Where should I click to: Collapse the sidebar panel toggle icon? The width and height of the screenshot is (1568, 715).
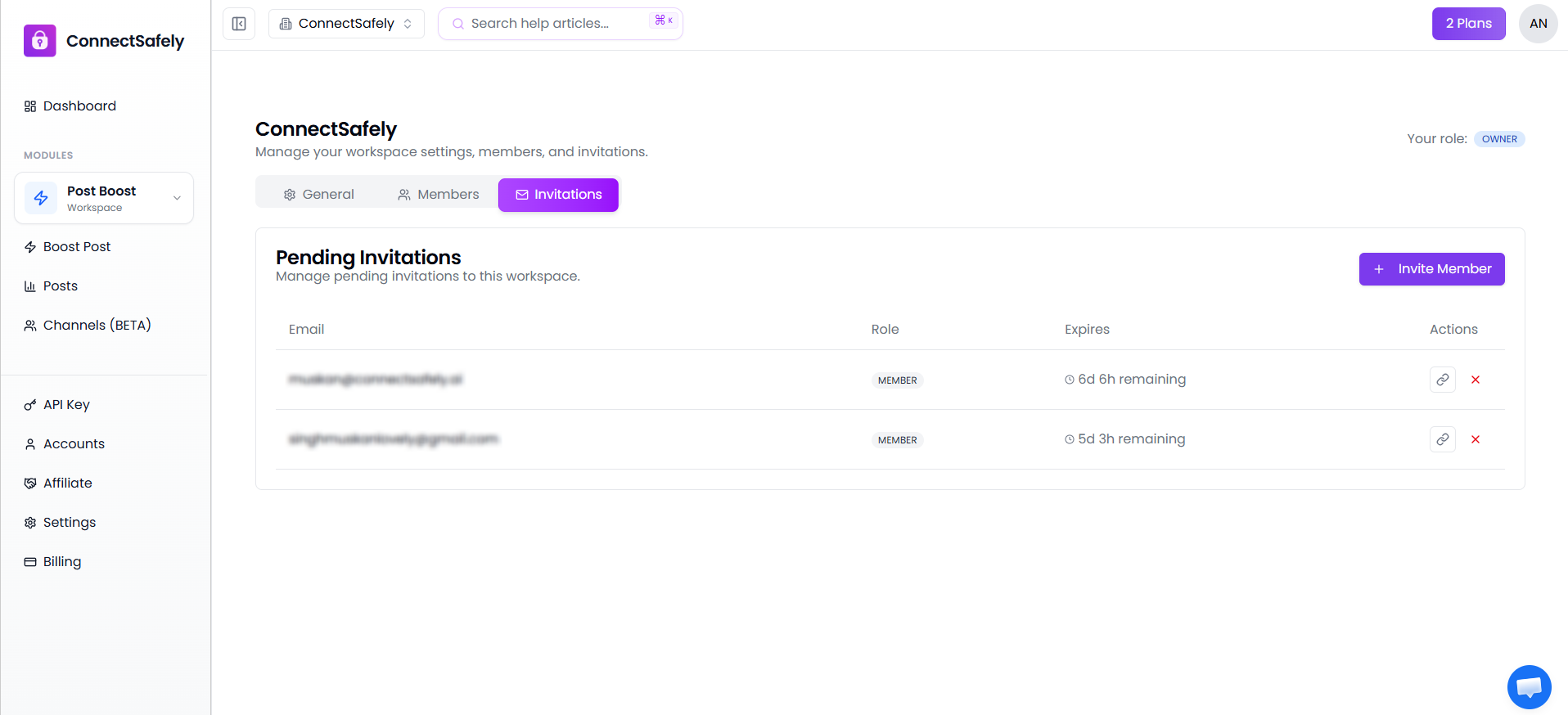[x=239, y=24]
